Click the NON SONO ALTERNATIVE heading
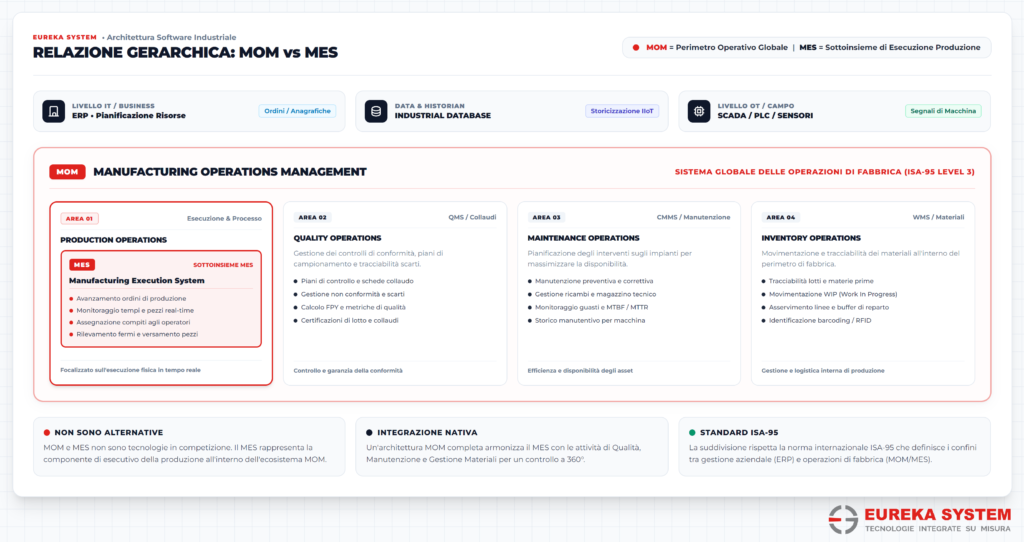This screenshot has width=1024, height=542. click(108, 432)
